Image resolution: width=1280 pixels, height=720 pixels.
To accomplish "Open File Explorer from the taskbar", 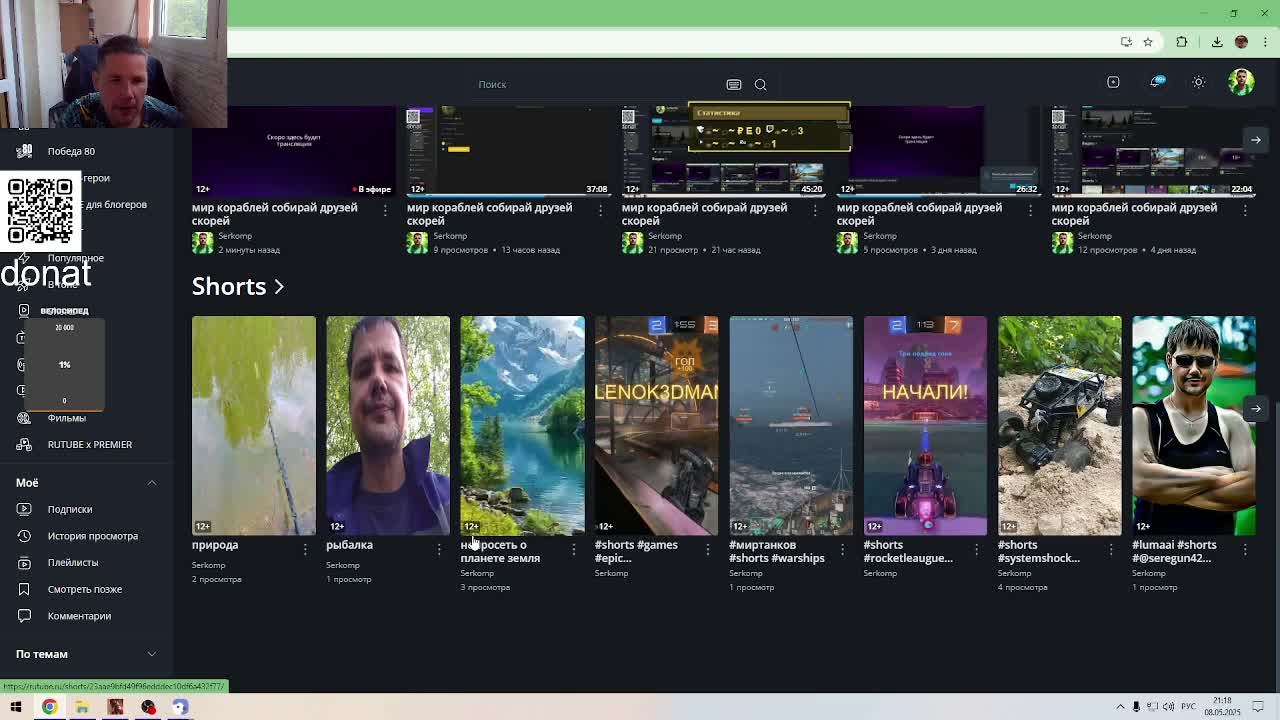I will pos(82,707).
